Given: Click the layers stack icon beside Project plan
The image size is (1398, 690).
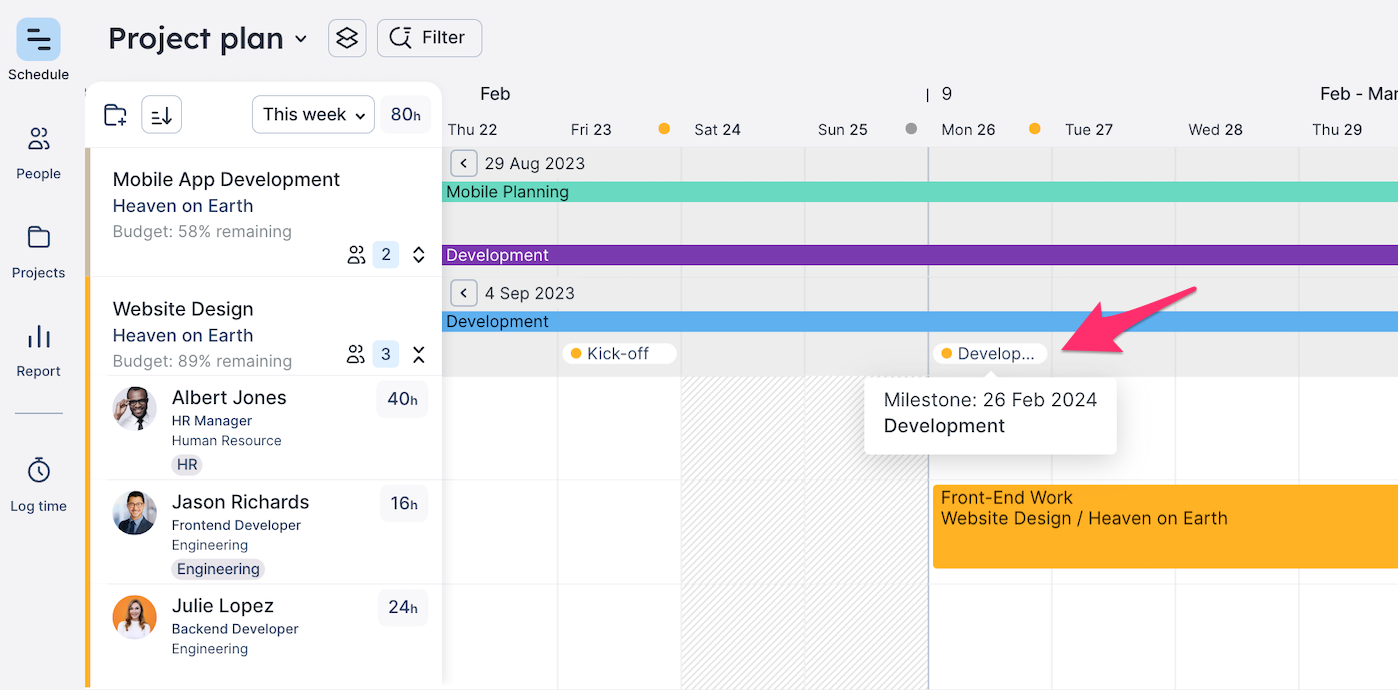Looking at the screenshot, I should click(x=347, y=38).
